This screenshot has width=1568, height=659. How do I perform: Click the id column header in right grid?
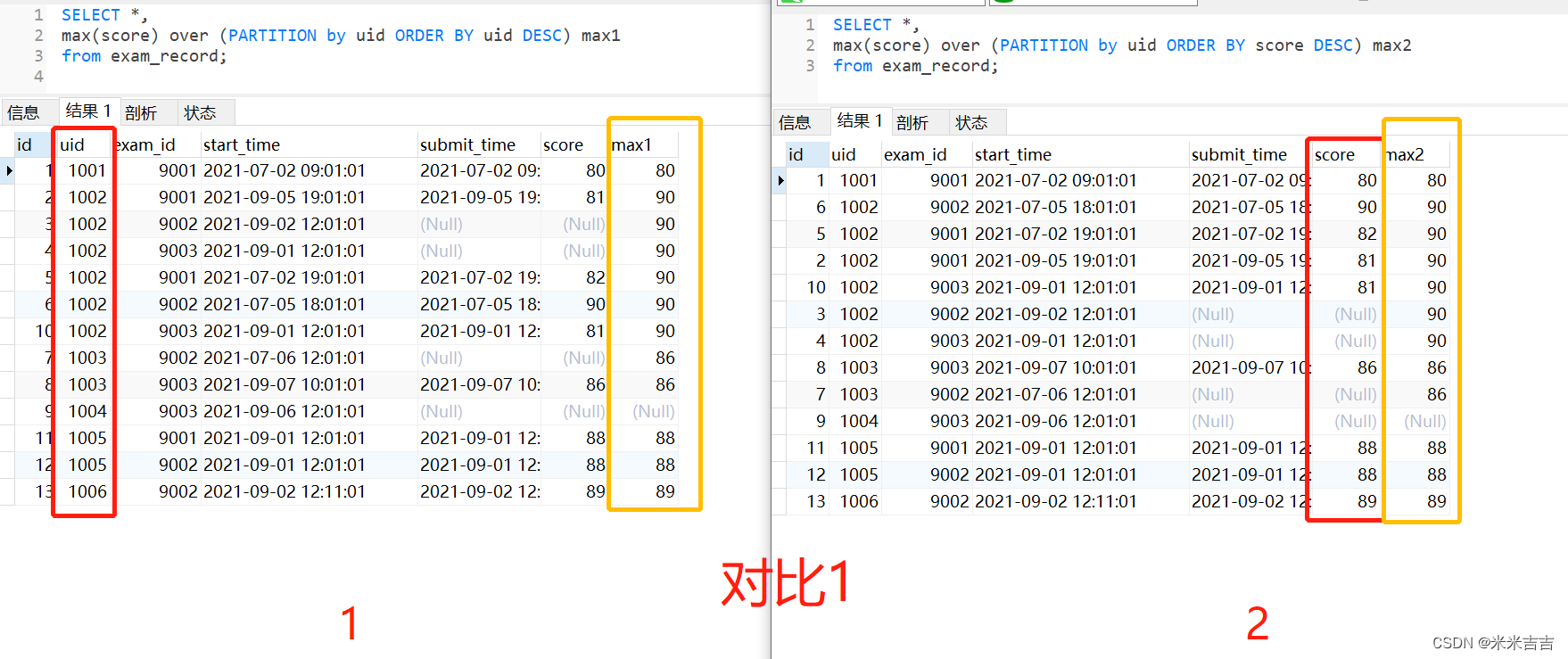coord(806,154)
